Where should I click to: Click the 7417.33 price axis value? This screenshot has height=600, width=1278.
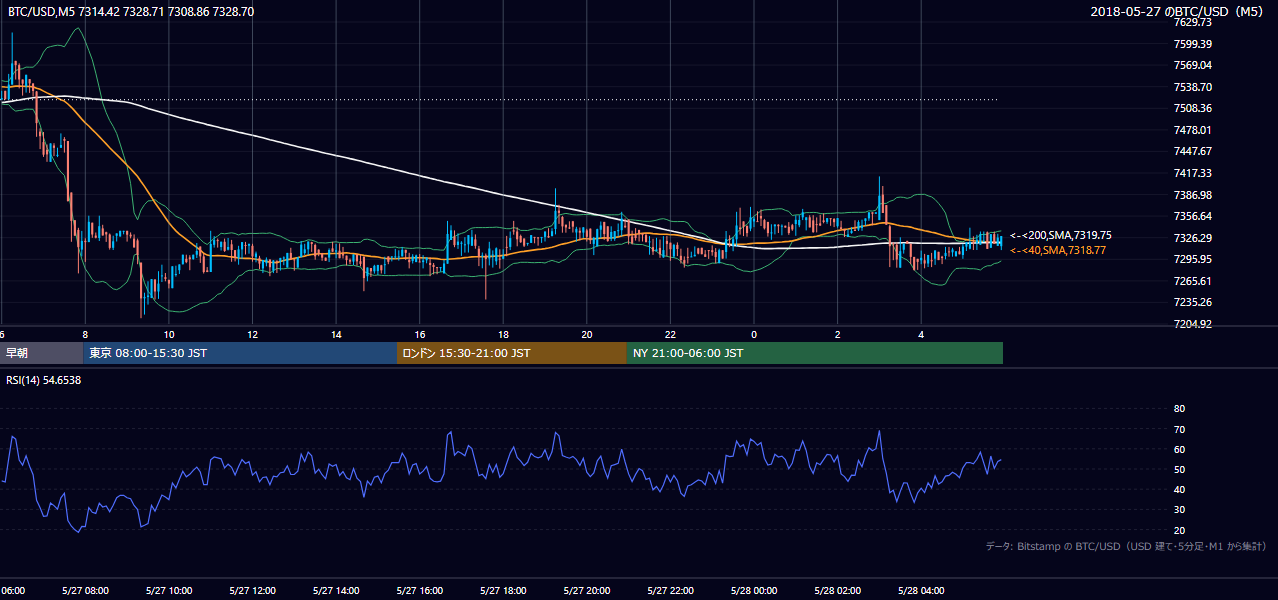(x=1192, y=173)
